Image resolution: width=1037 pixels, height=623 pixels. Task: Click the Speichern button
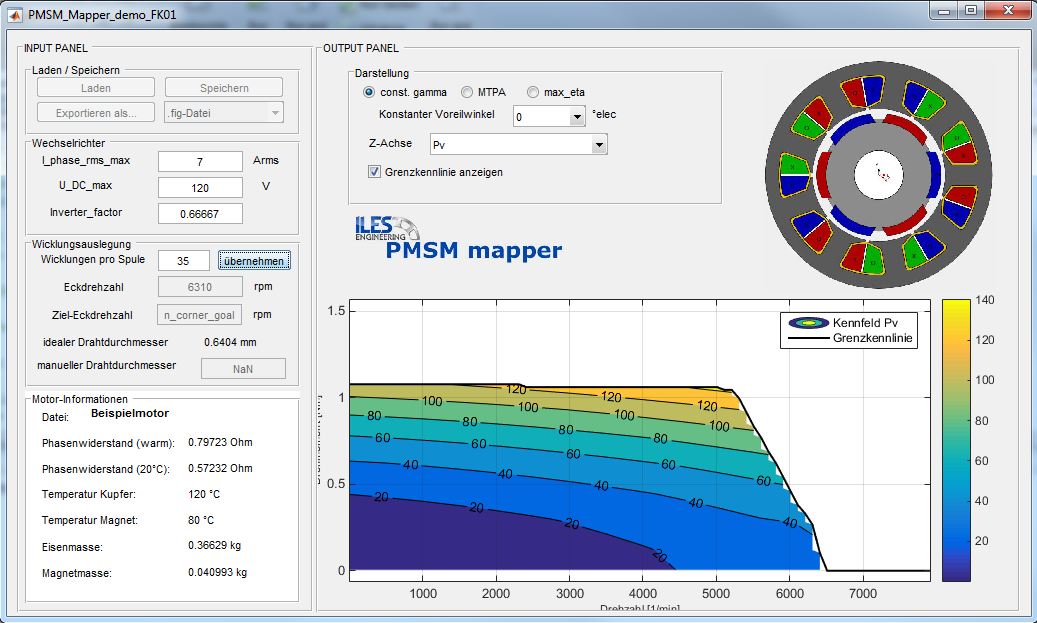coord(224,88)
